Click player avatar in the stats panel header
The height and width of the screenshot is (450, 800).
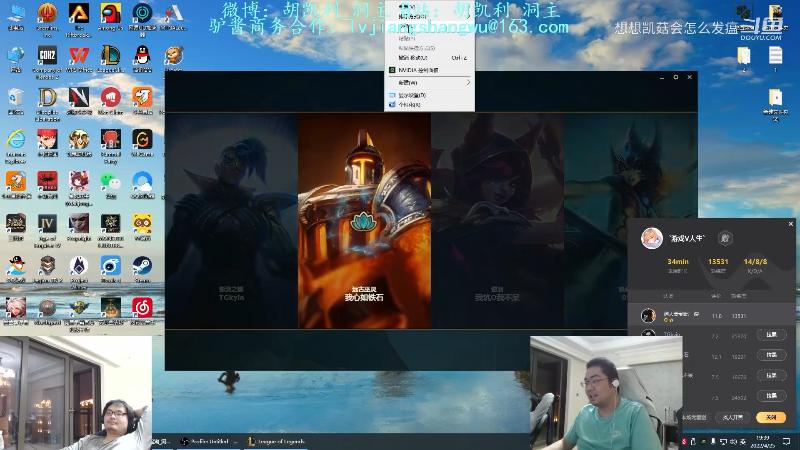pyautogui.click(x=652, y=238)
